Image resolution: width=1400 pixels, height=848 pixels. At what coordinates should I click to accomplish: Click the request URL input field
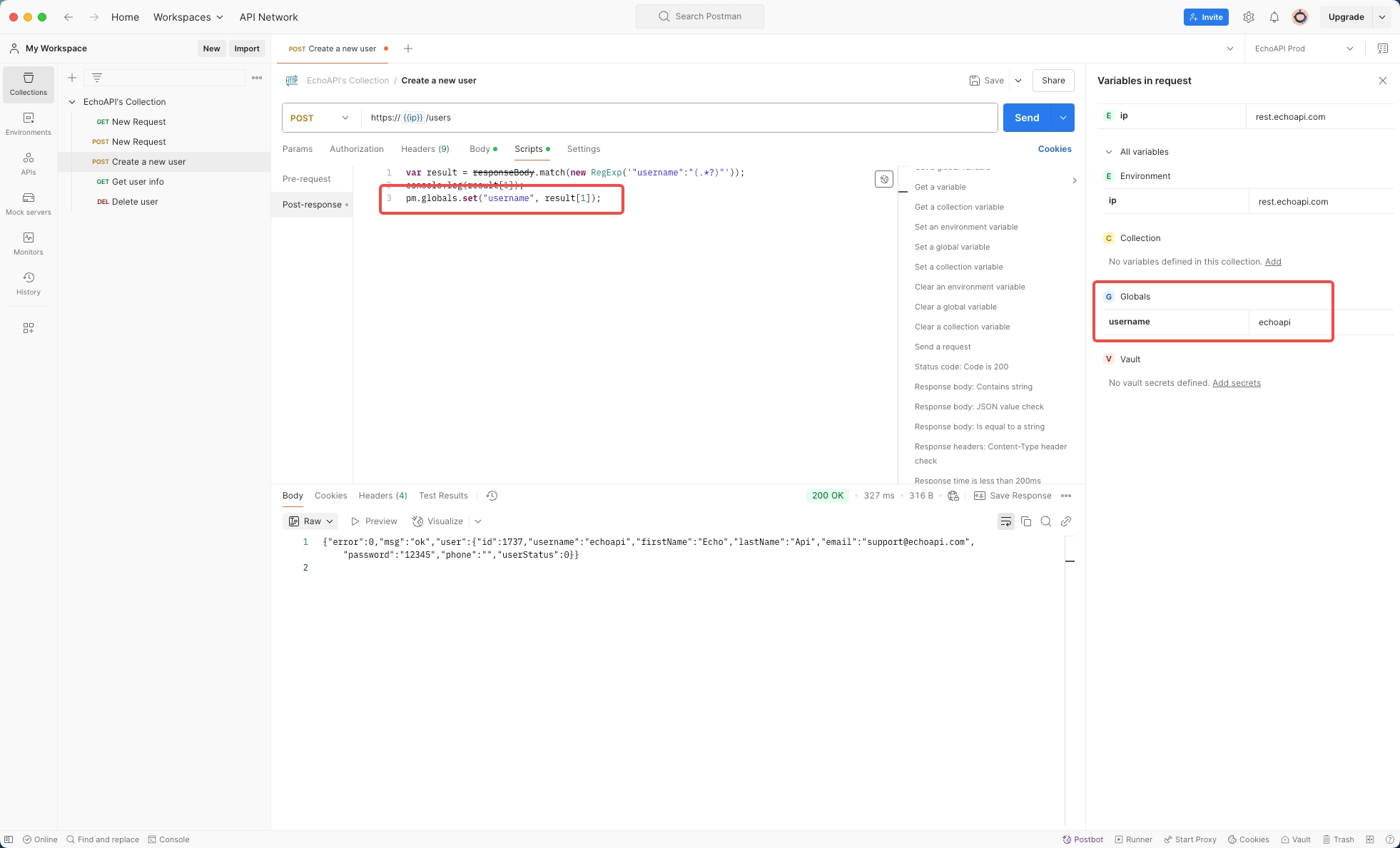679,118
